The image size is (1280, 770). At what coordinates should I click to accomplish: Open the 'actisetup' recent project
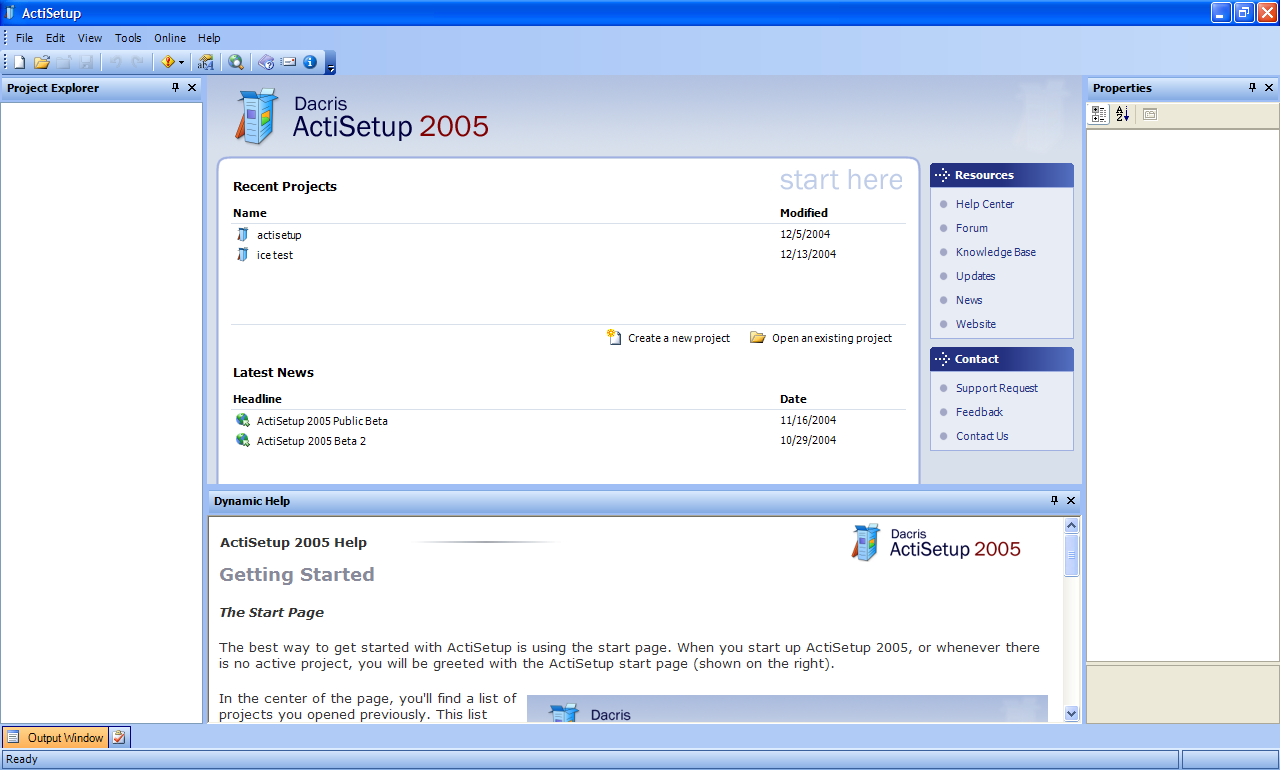pyautogui.click(x=279, y=235)
